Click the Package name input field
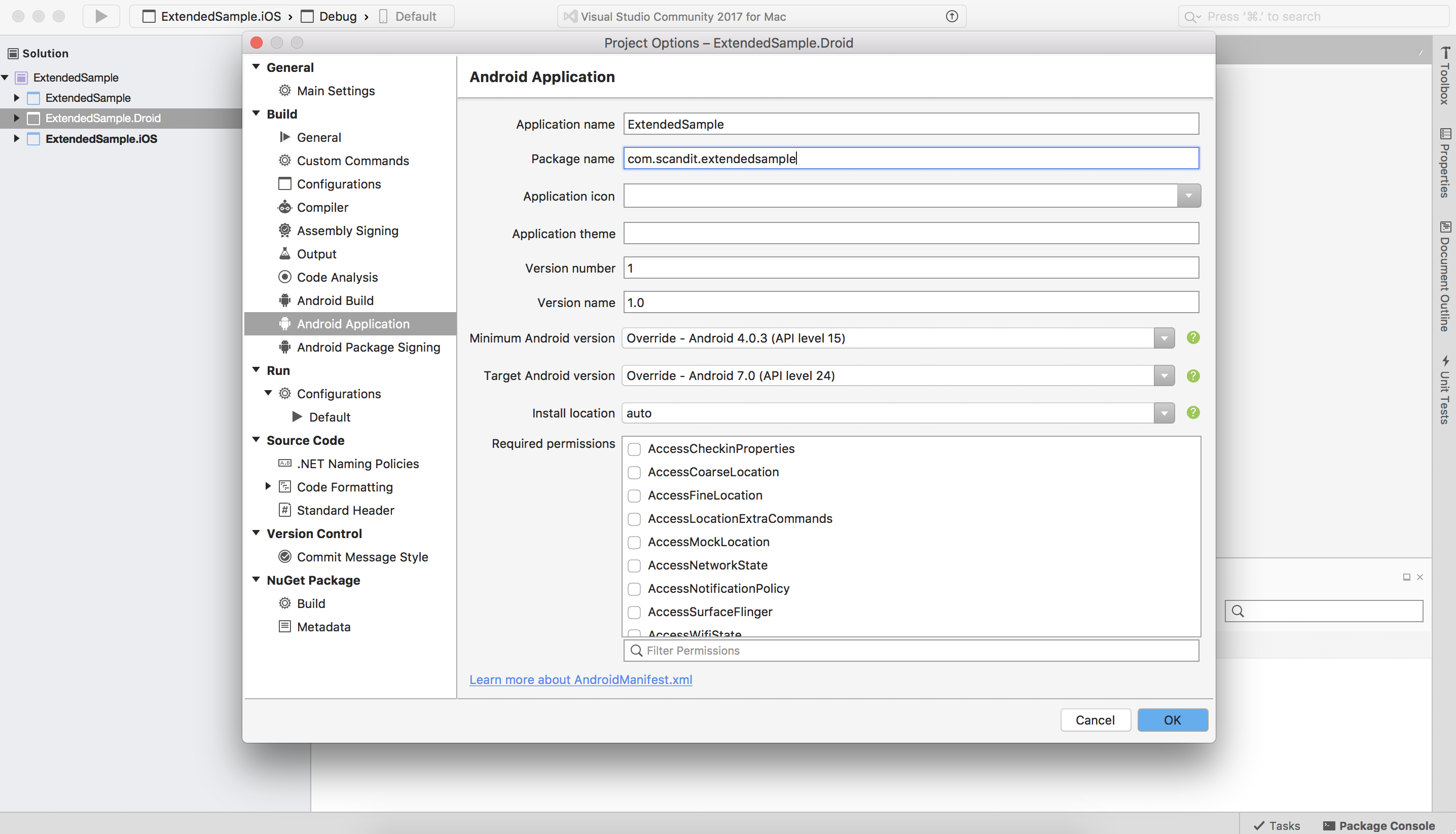The image size is (1456, 834). click(x=910, y=158)
